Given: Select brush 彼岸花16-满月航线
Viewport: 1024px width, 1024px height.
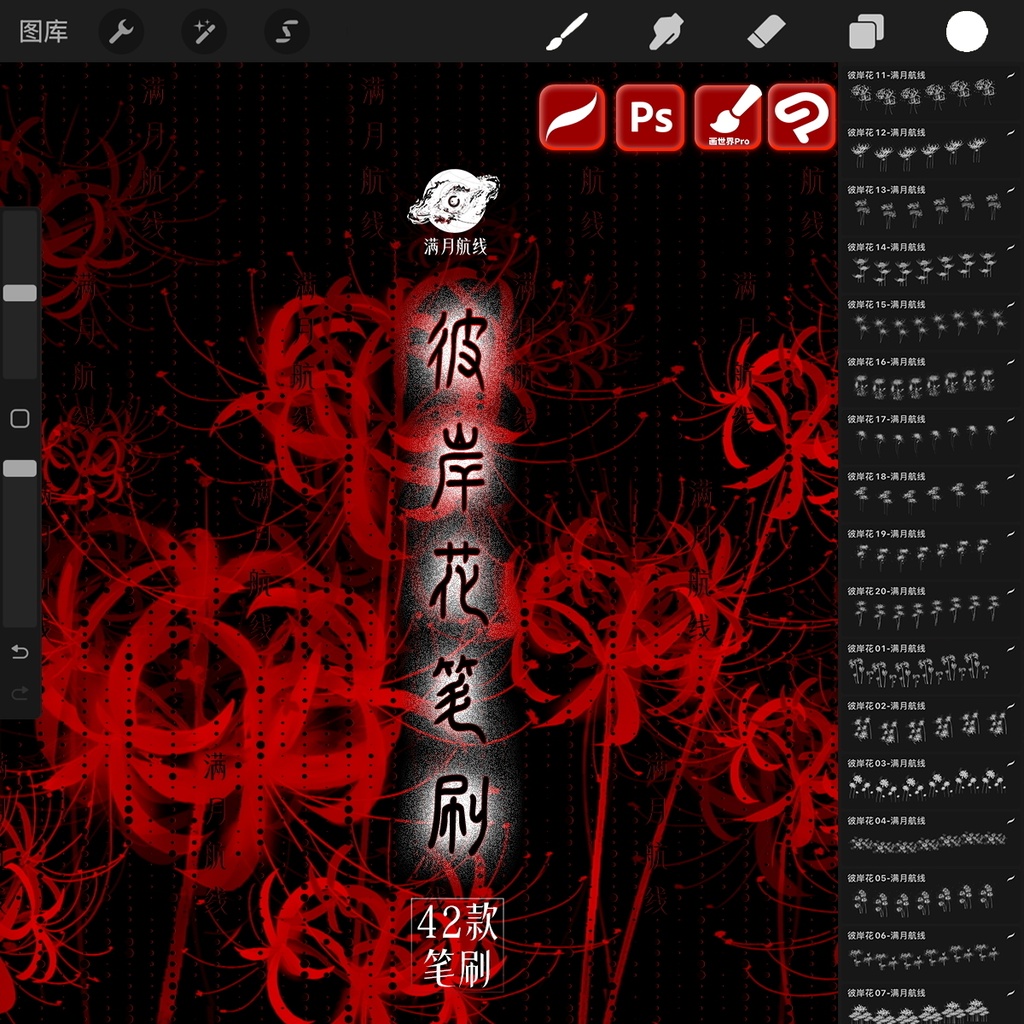Looking at the screenshot, I should tap(931, 379).
